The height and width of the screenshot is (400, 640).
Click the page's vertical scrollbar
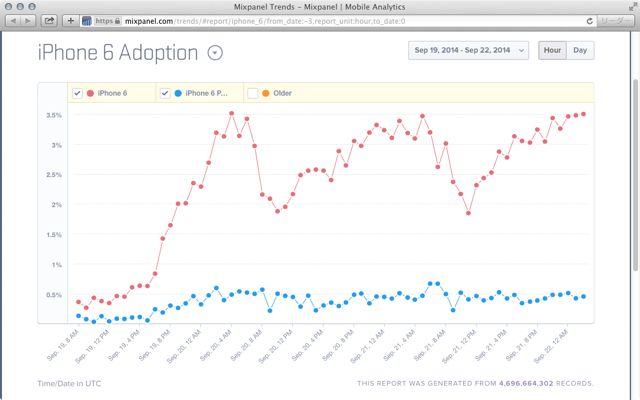[635, 175]
